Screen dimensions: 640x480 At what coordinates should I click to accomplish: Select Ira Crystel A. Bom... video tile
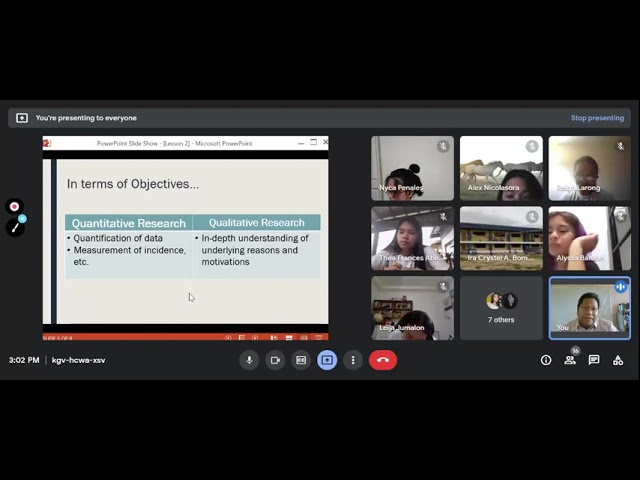pyautogui.click(x=501, y=238)
